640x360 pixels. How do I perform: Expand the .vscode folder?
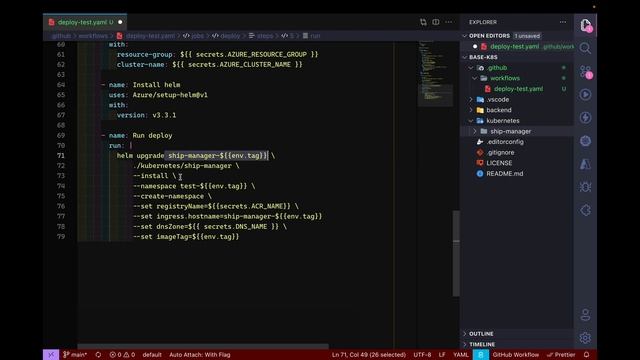pyautogui.click(x=471, y=100)
